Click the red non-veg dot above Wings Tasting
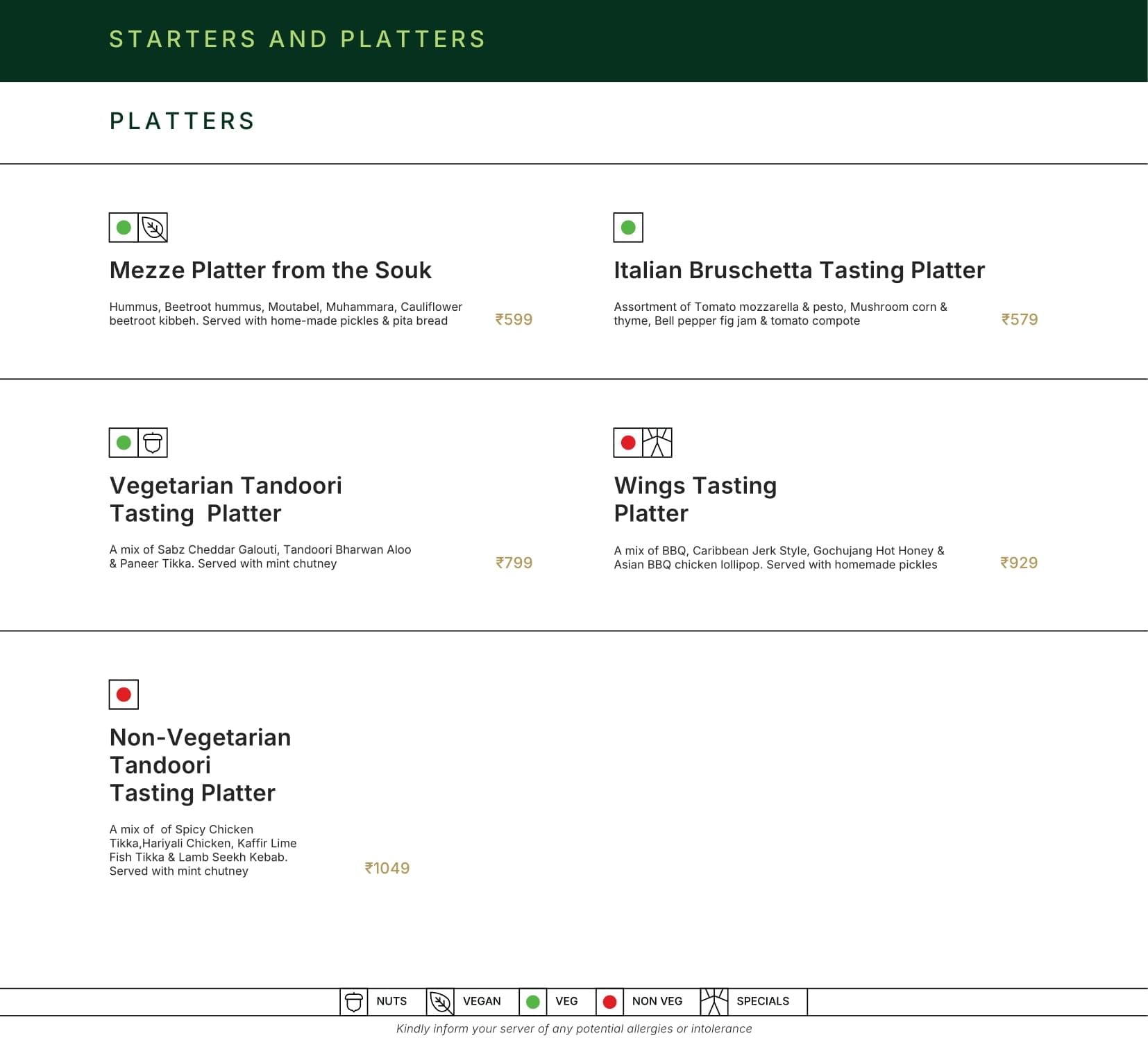The height and width of the screenshot is (1049, 1148). (x=628, y=443)
